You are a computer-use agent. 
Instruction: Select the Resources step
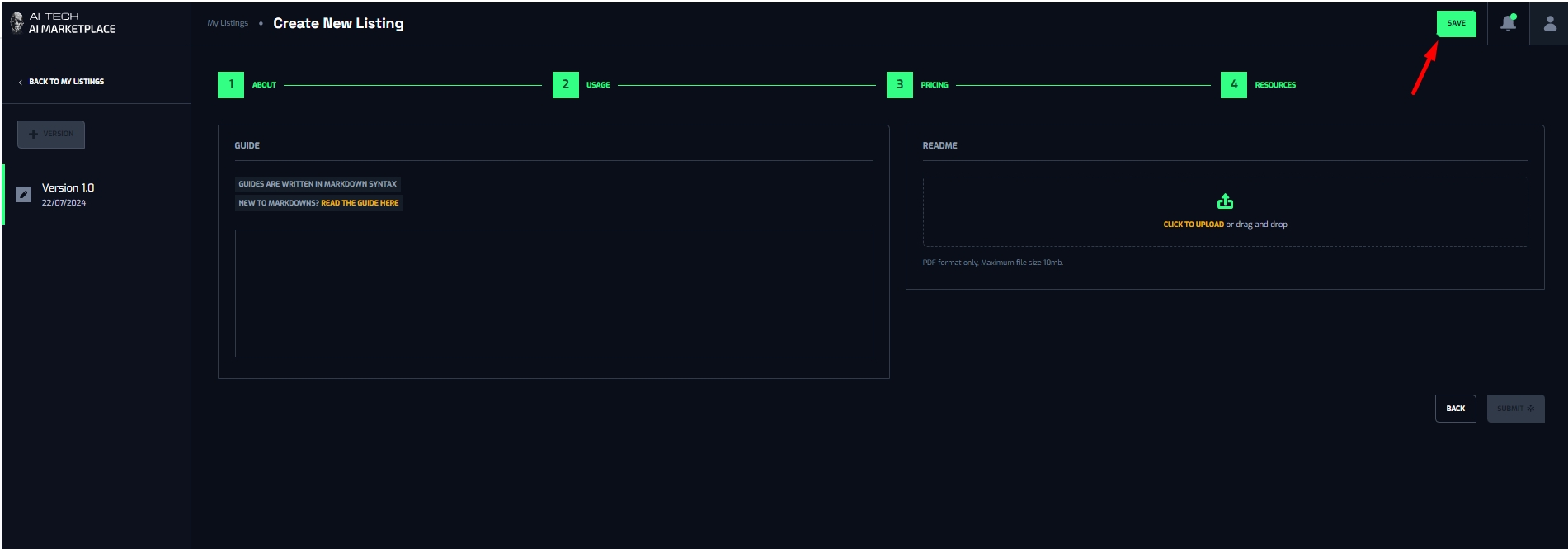point(1234,85)
